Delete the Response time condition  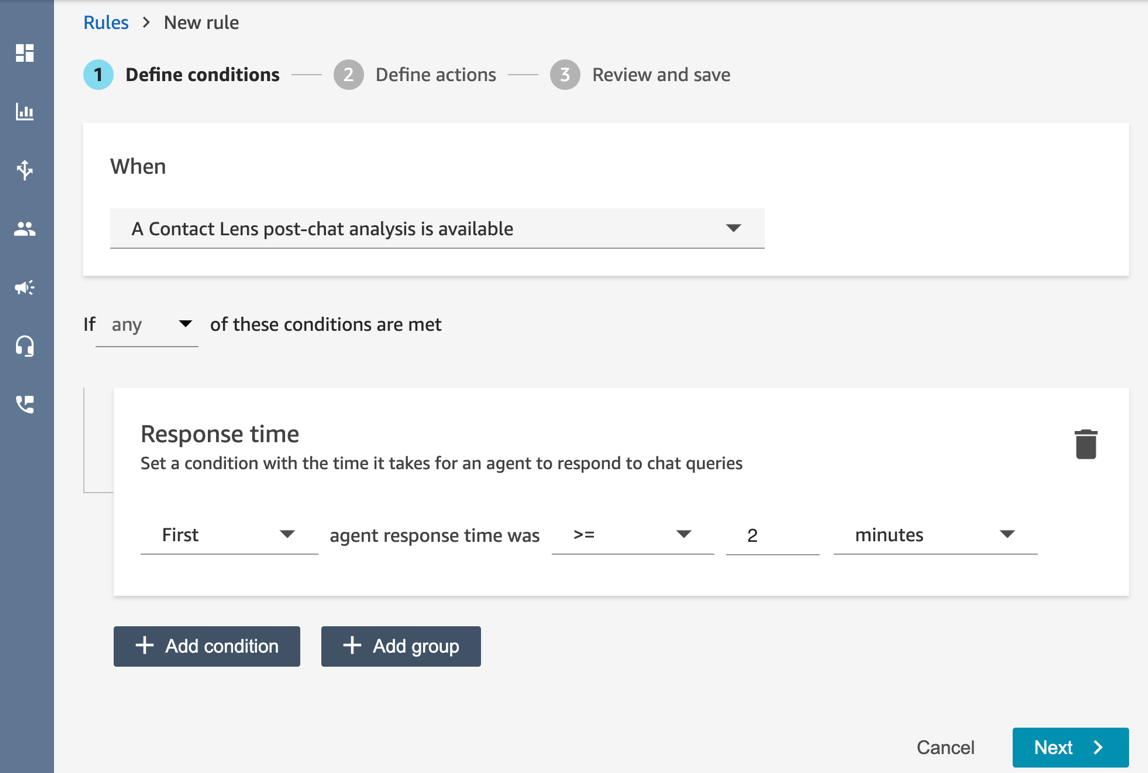coord(1085,444)
